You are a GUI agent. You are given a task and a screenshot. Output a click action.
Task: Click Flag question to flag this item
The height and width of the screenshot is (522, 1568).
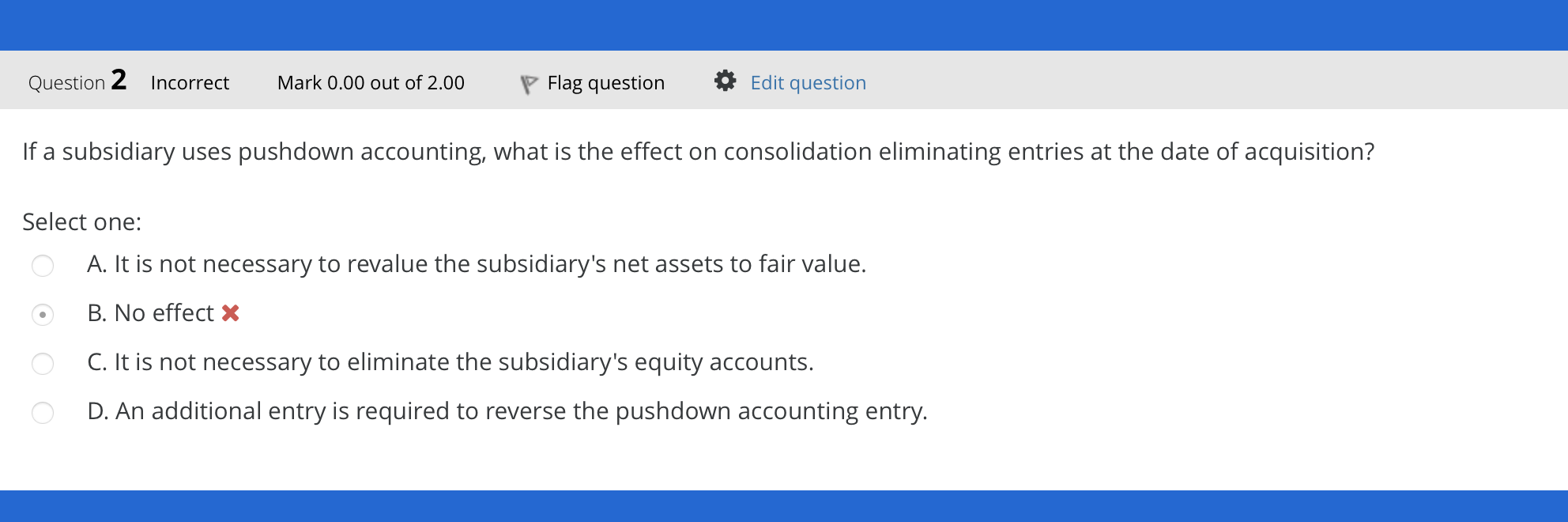click(605, 82)
